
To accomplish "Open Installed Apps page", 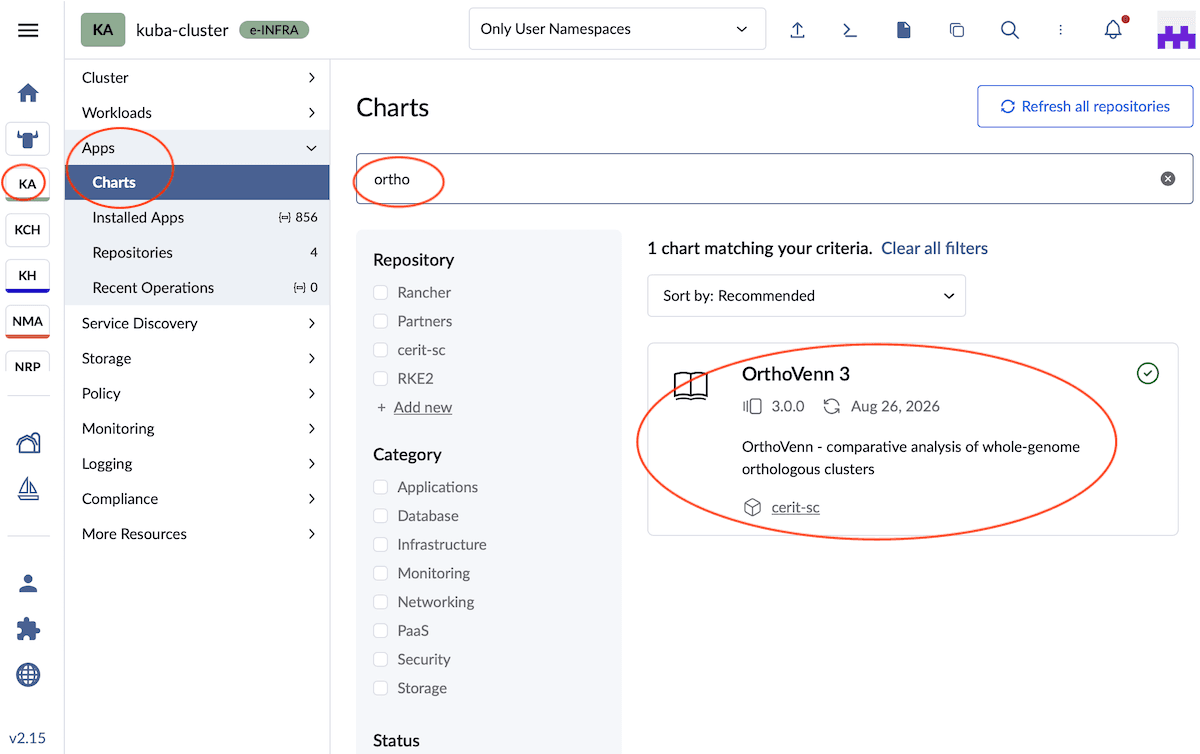I will 197,217.
